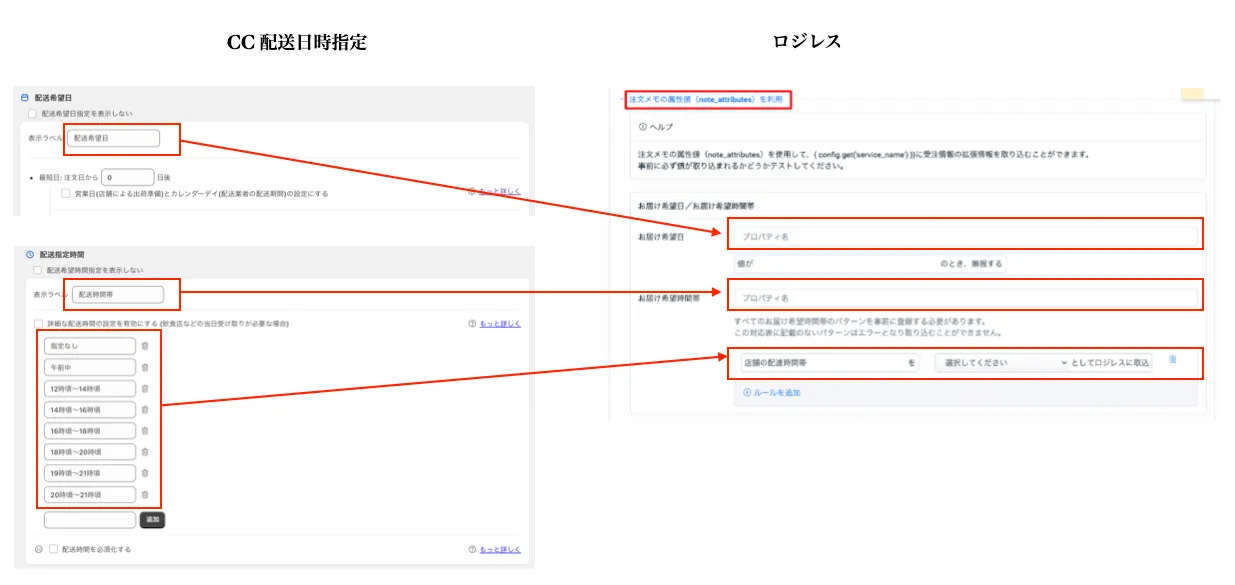Click trash icon beside 20時頃〜21時頃
This screenshot has width=1235, height=585.
145,494
